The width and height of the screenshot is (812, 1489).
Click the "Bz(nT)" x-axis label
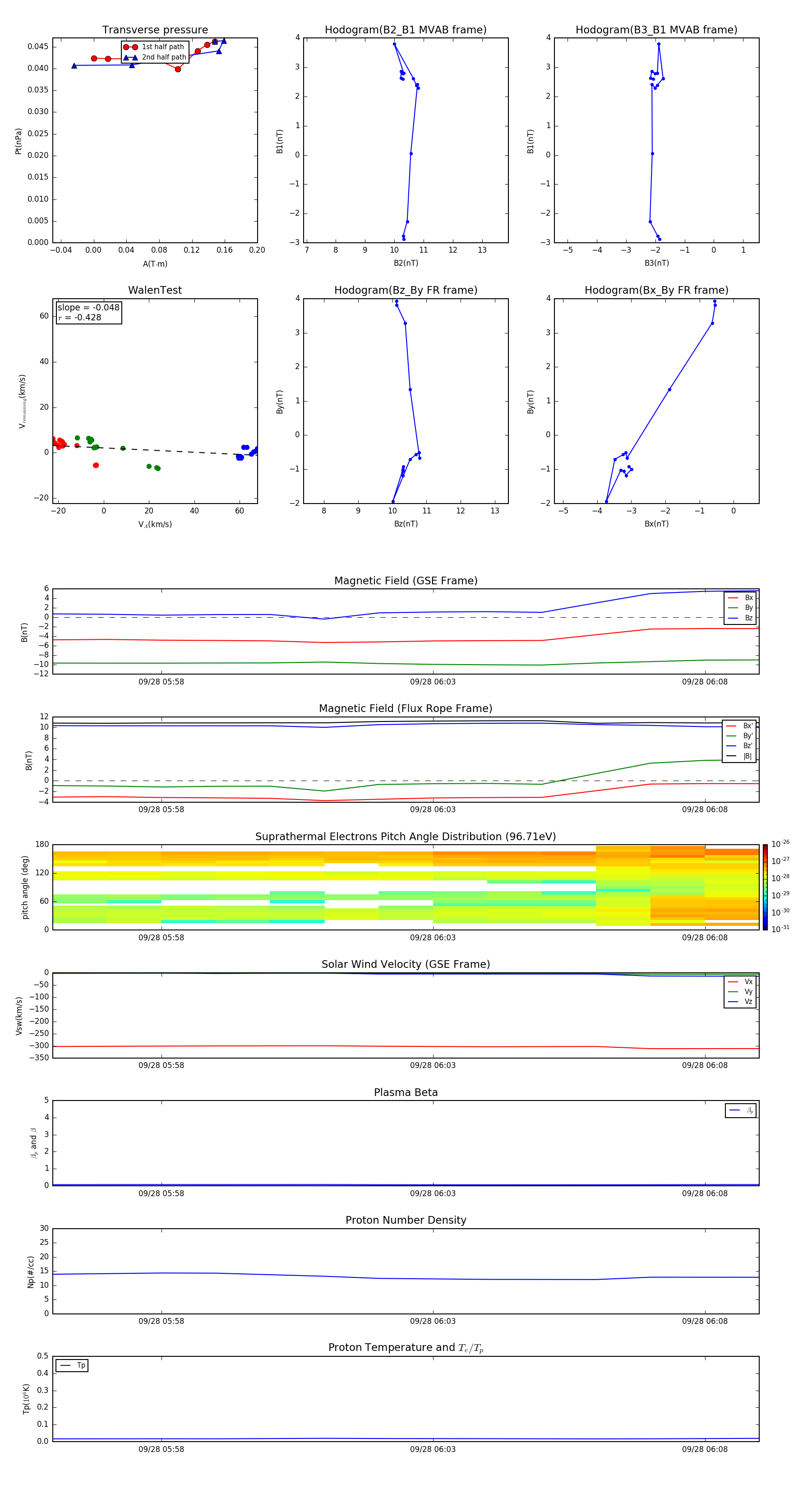coord(406,524)
